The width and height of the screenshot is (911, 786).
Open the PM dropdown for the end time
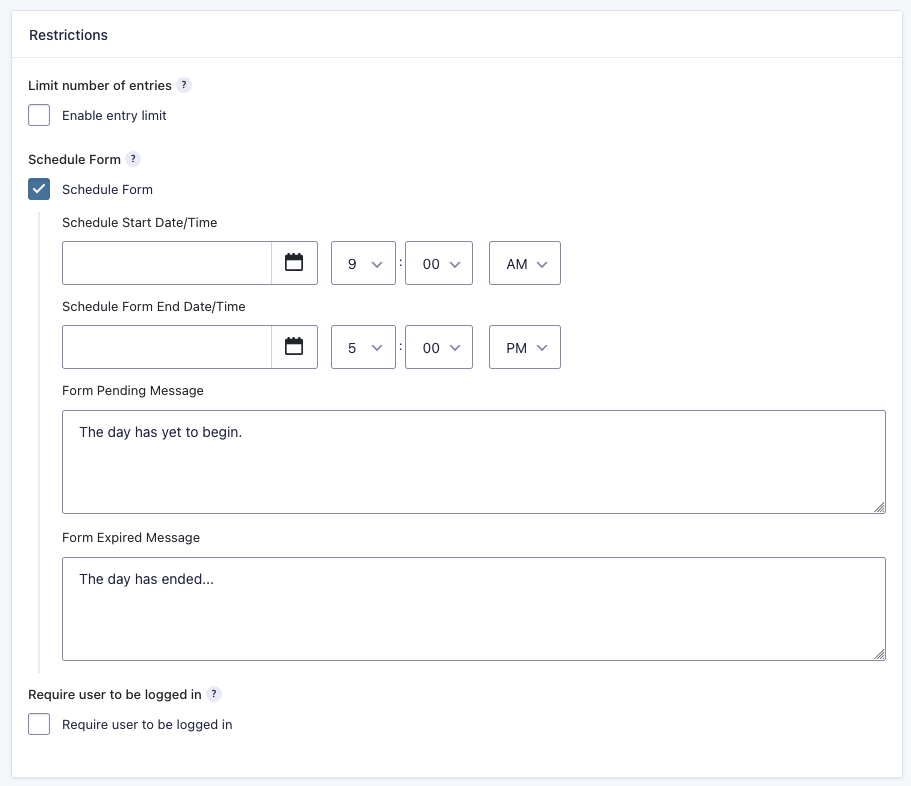[x=524, y=347]
